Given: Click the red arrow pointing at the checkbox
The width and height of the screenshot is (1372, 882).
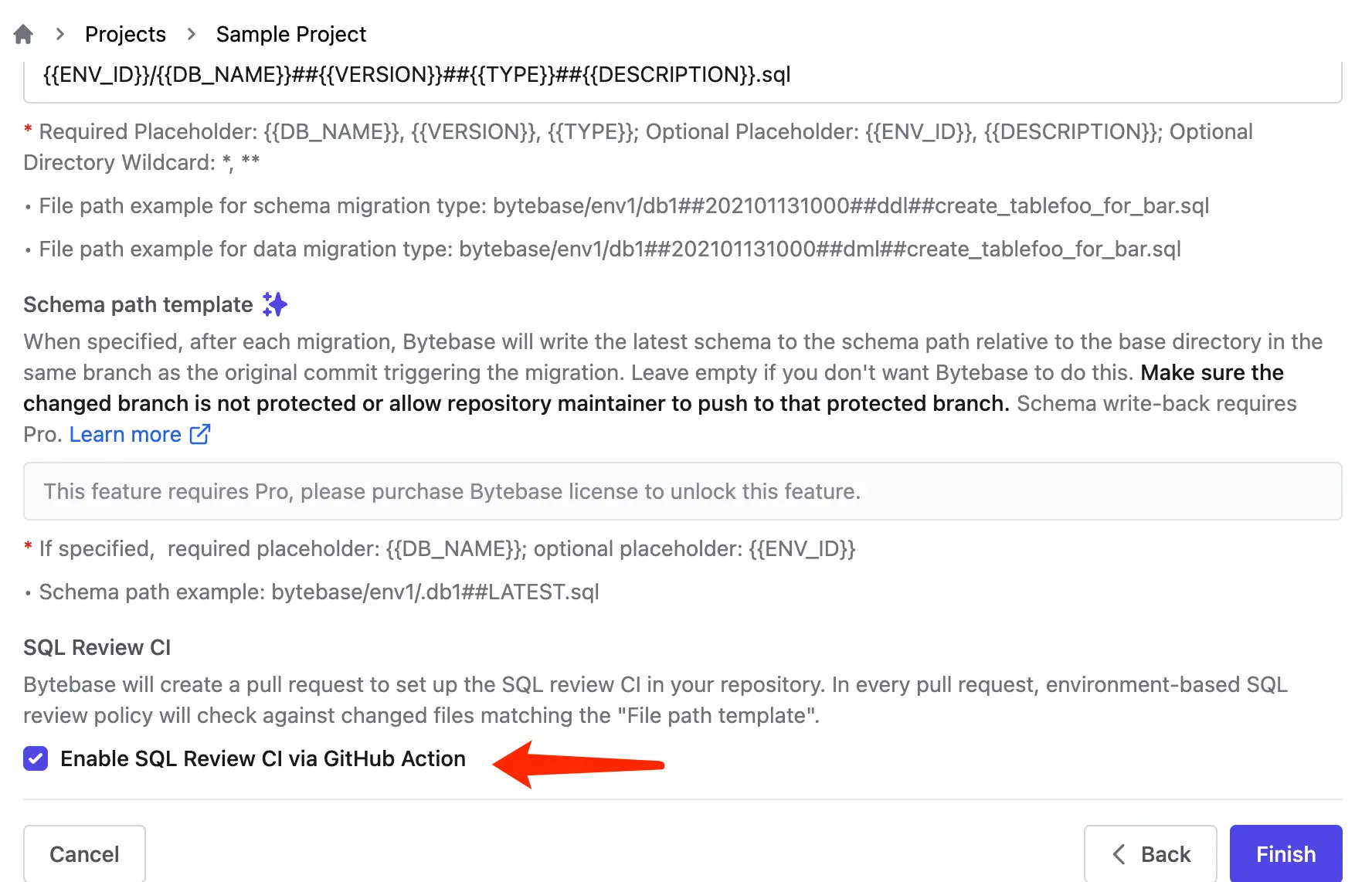Looking at the screenshot, I should pyautogui.click(x=579, y=765).
